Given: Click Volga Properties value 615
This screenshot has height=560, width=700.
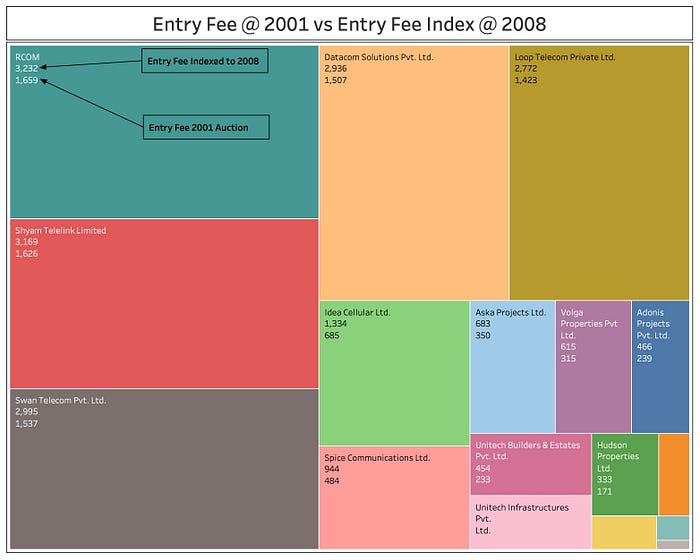Looking at the screenshot, I should pyautogui.click(x=568, y=347).
